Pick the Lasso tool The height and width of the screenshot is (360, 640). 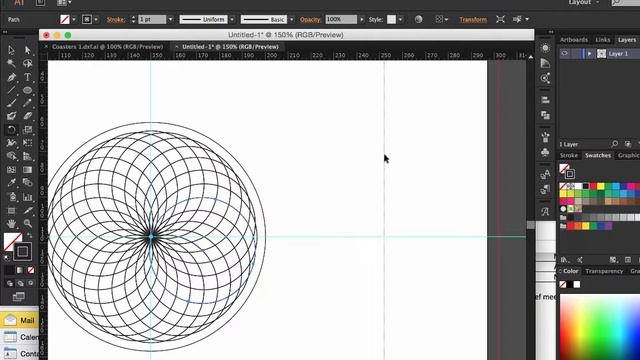pyautogui.click(x=27, y=63)
